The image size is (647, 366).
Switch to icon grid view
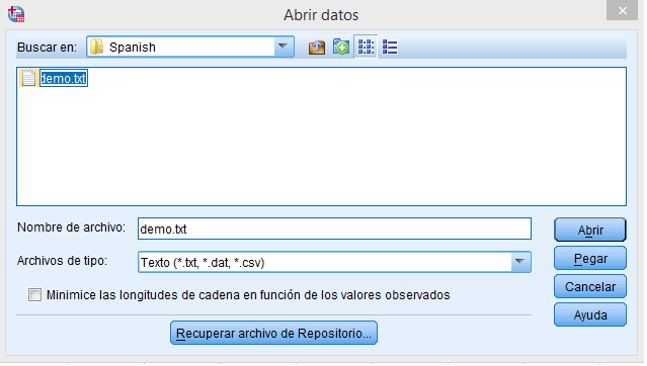pyautogui.click(x=366, y=47)
